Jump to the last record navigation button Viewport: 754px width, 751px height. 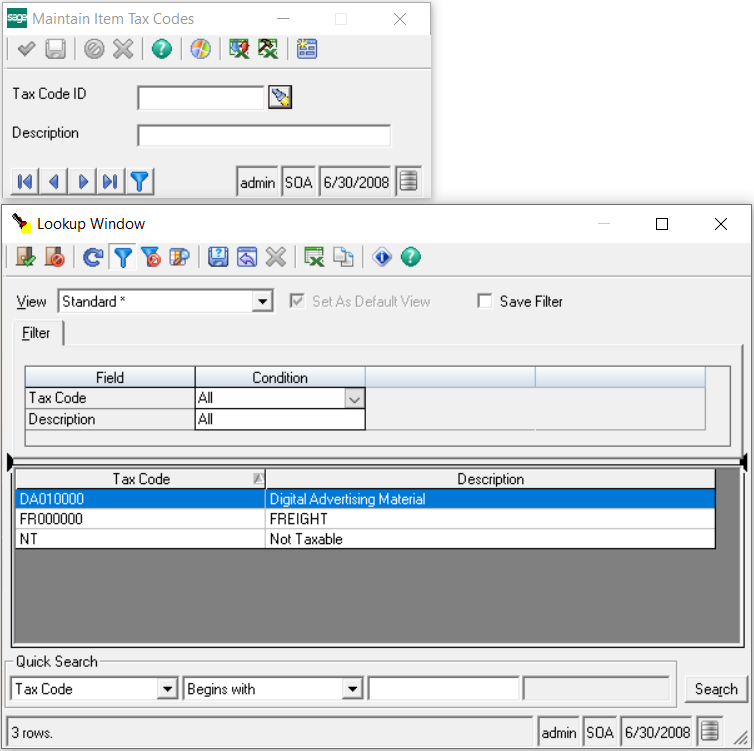click(110, 181)
